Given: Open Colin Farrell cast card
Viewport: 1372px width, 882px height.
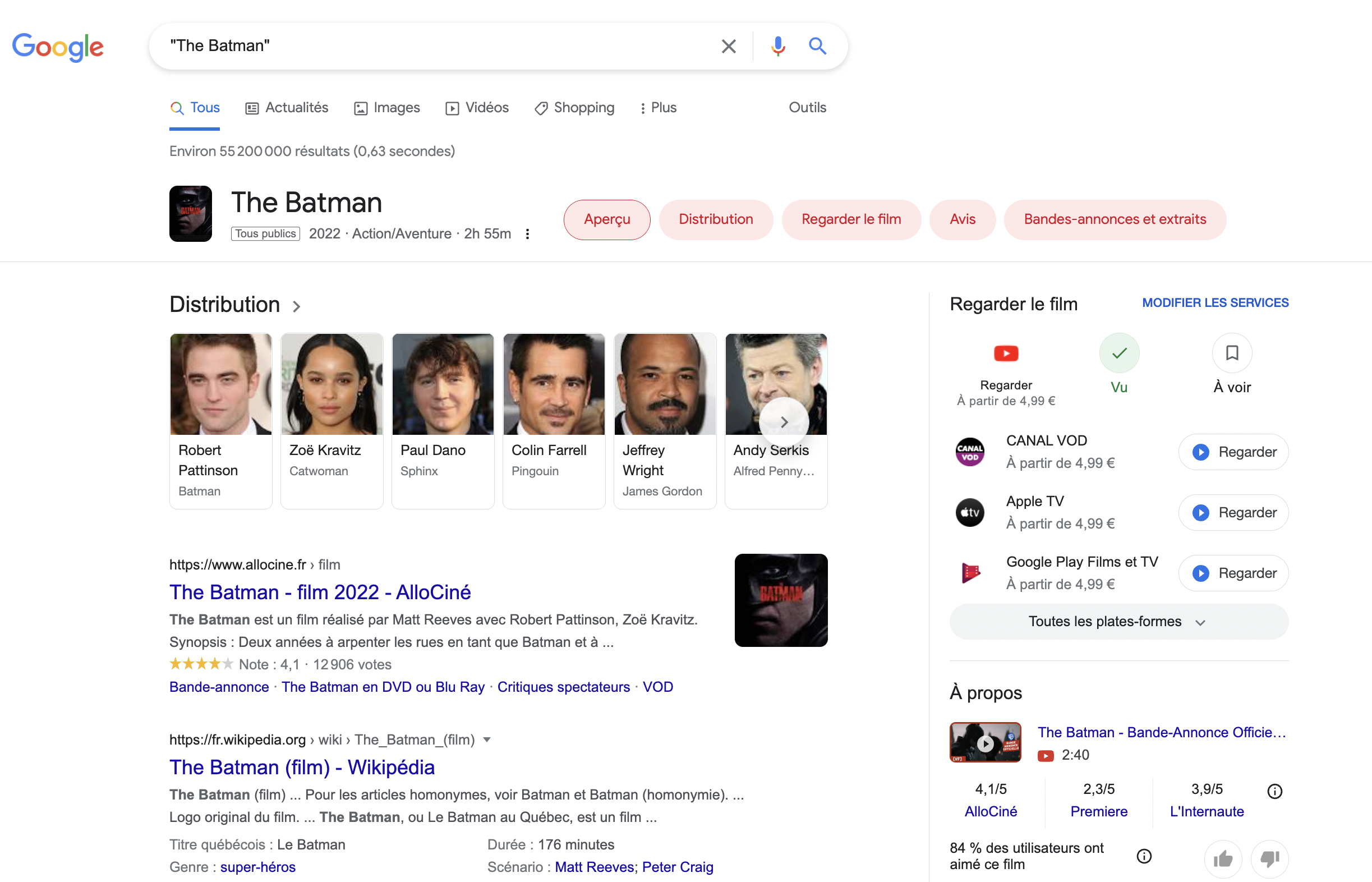Looking at the screenshot, I should [554, 421].
